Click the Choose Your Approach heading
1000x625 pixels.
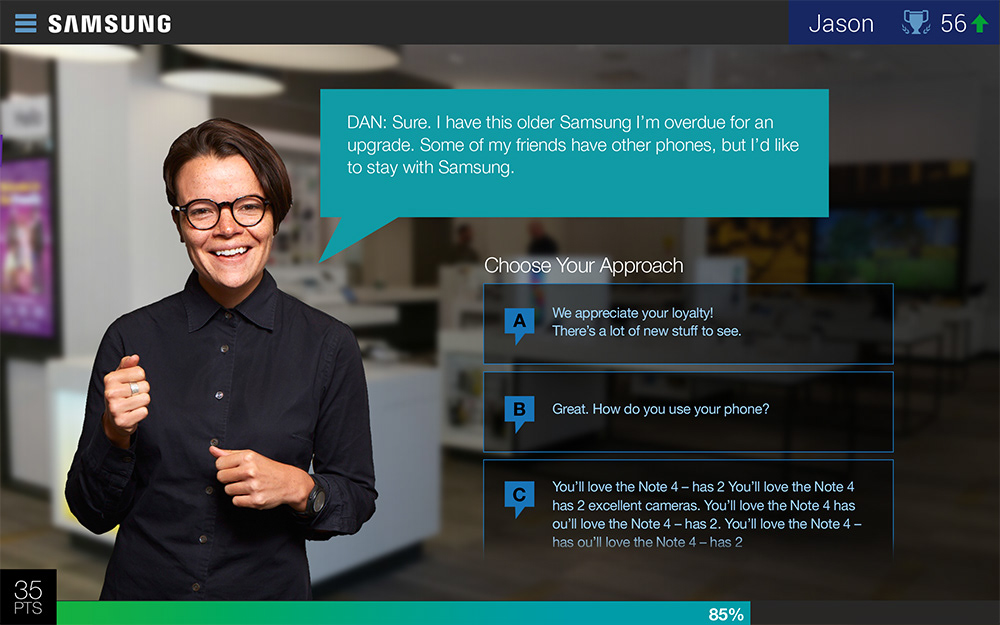[584, 265]
